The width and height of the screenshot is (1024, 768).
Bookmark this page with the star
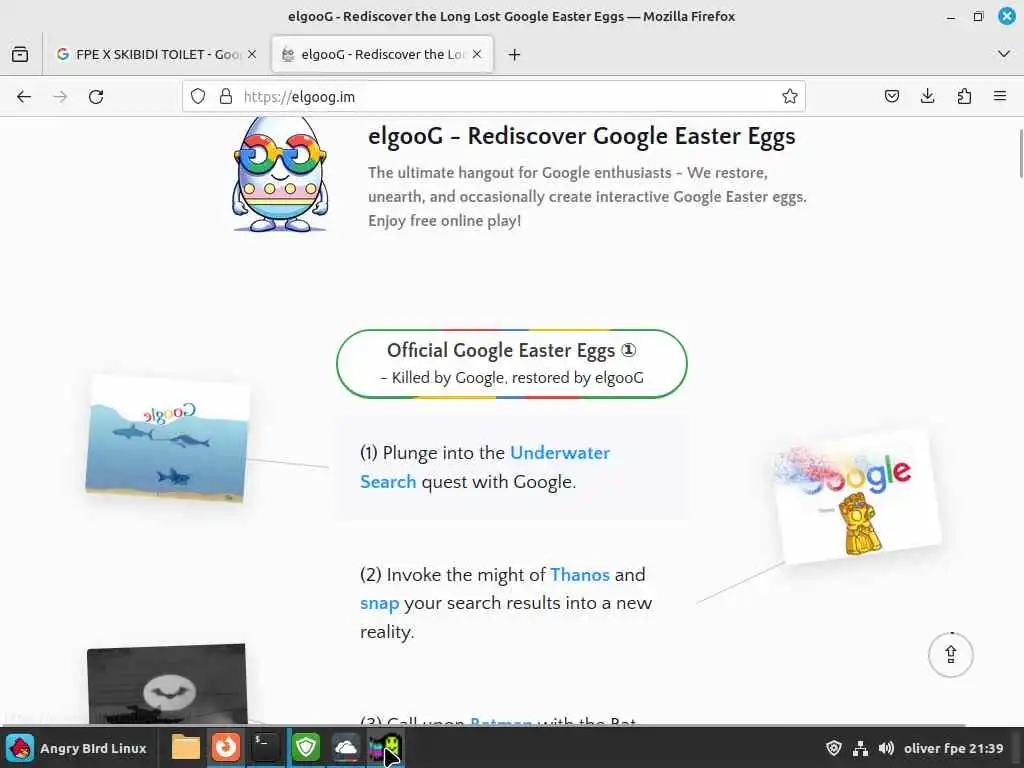790,97
